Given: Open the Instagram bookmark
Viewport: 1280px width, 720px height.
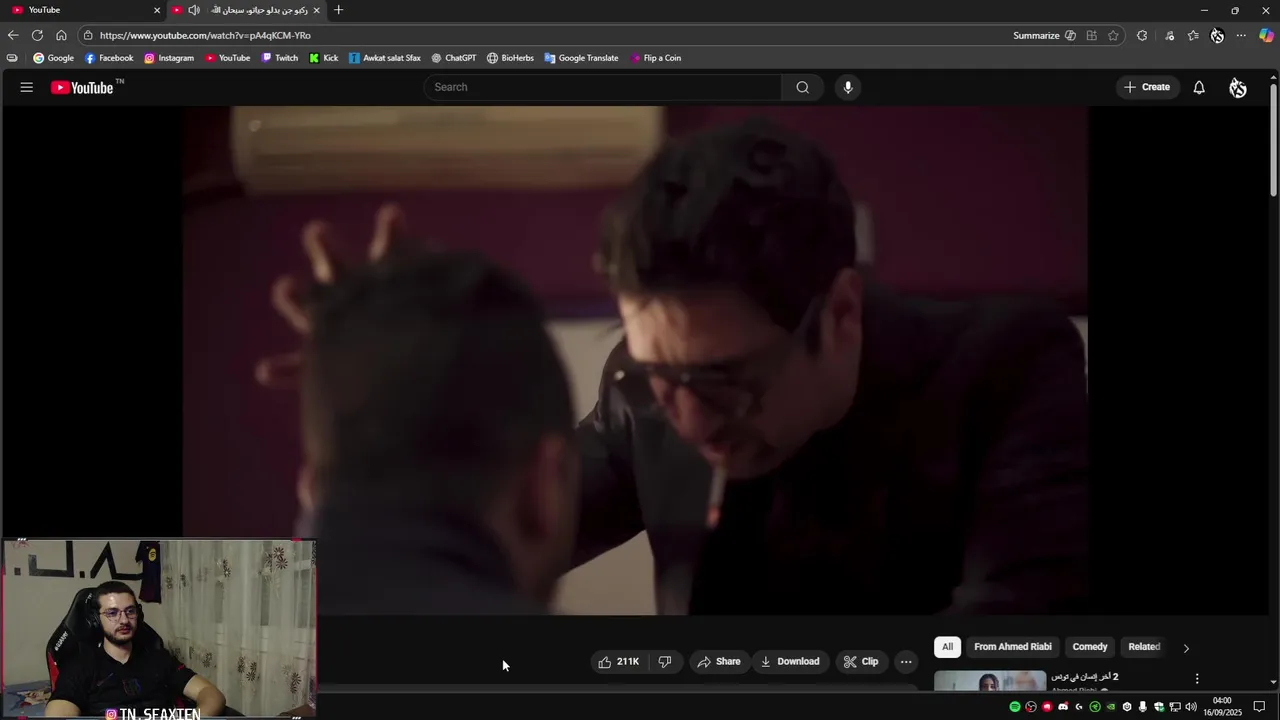Looking at the screenshot, I should pyautogui.click(x=169, y=58).
